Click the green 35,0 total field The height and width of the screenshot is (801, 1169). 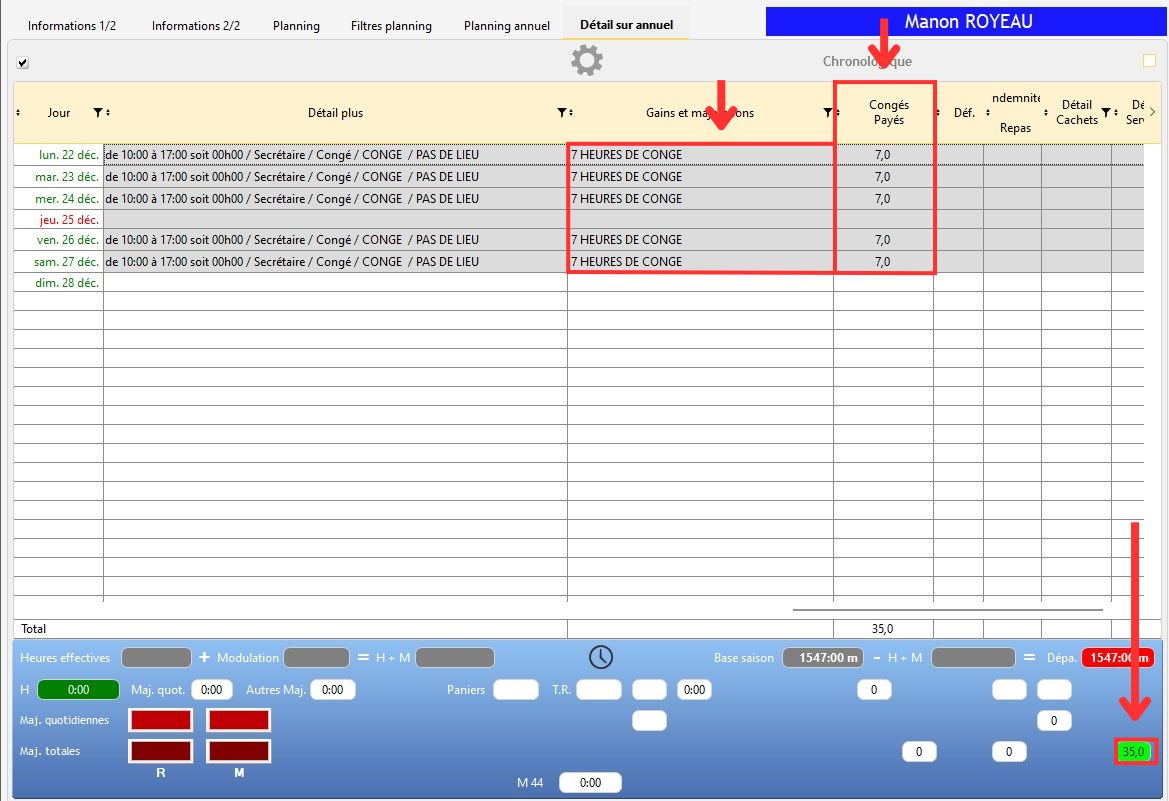click(1134, 751)
